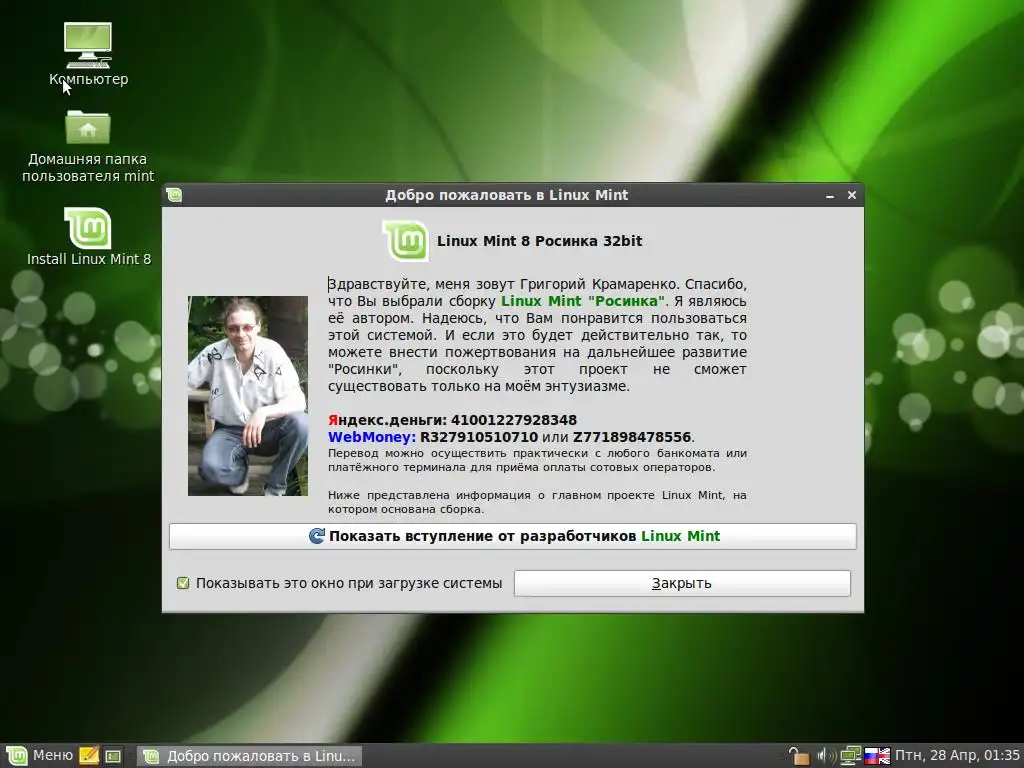Click the paragraph starting Ниже представлена информация
The image size is (1024, 768).
(537, 502)
